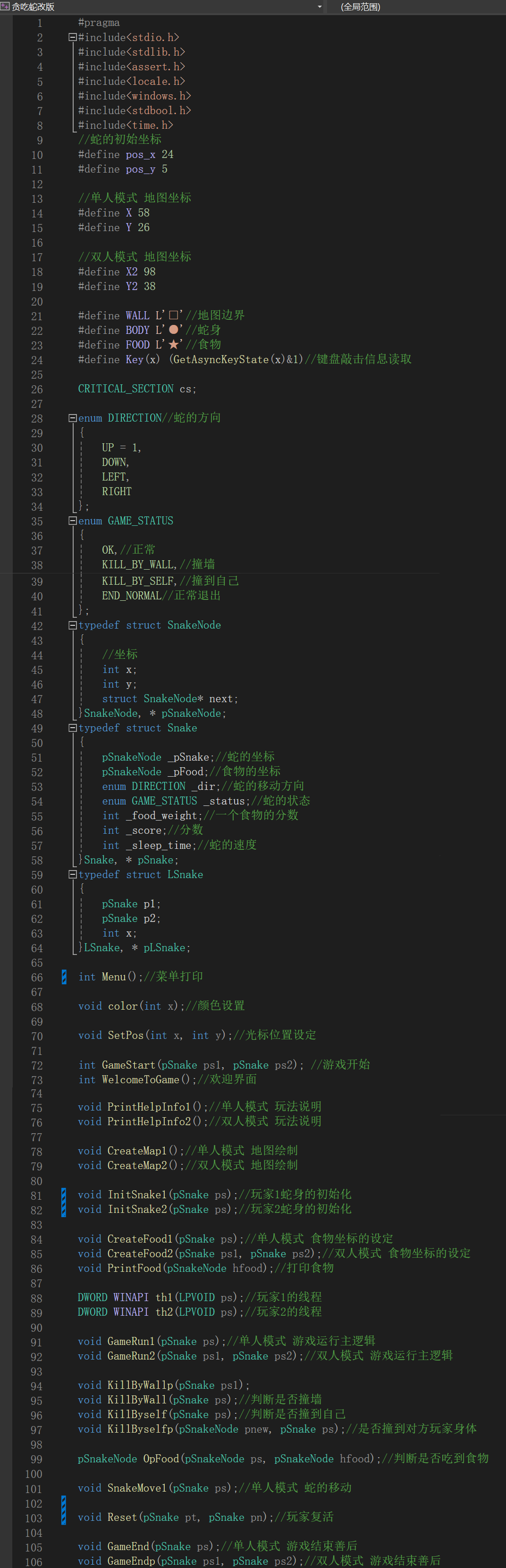Click #include<windows.h> line

pyautogui.click(x=135, y=96)
